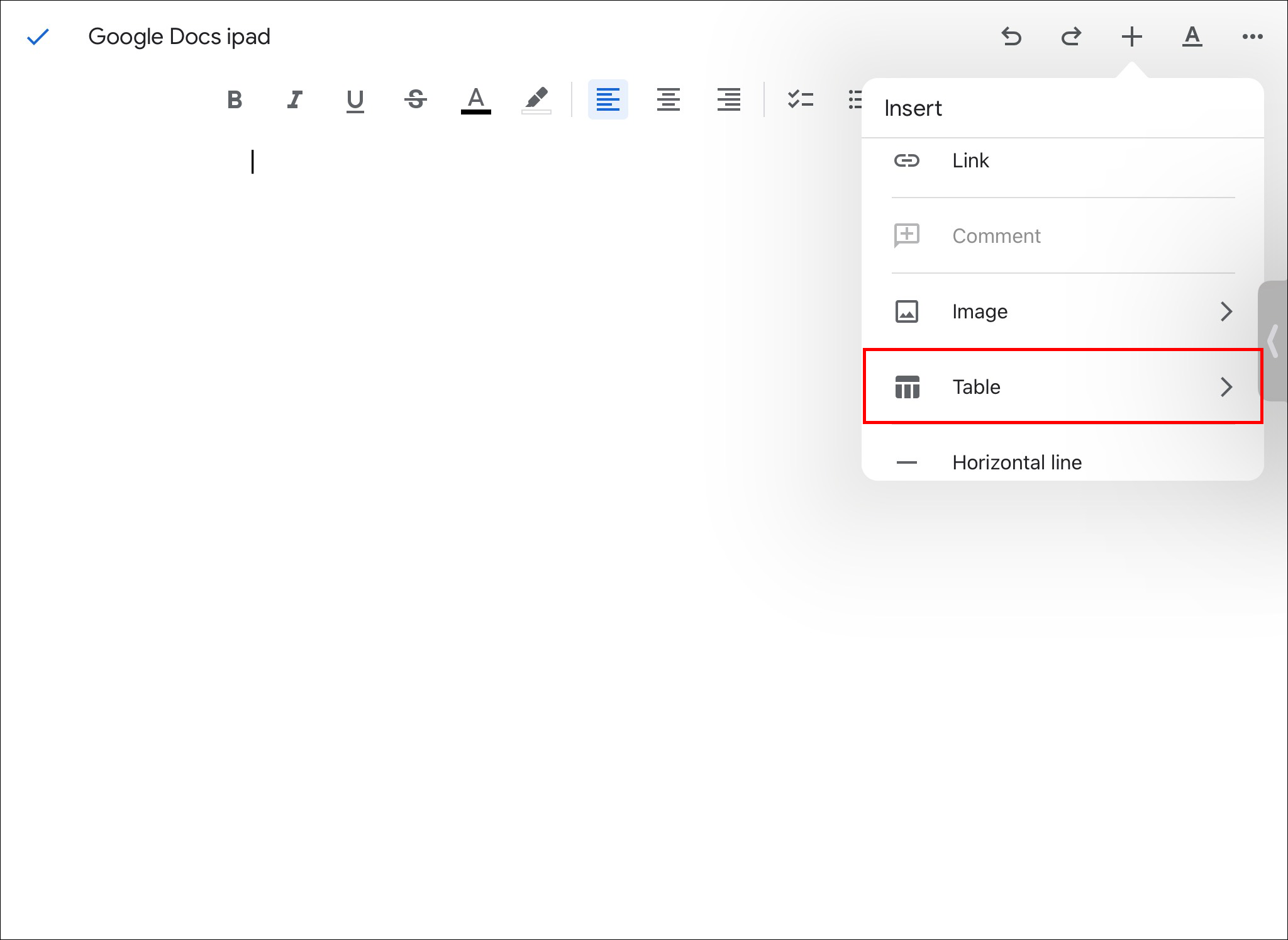Center align the text
1288x940 pixels.
click(x=668, y=99)
